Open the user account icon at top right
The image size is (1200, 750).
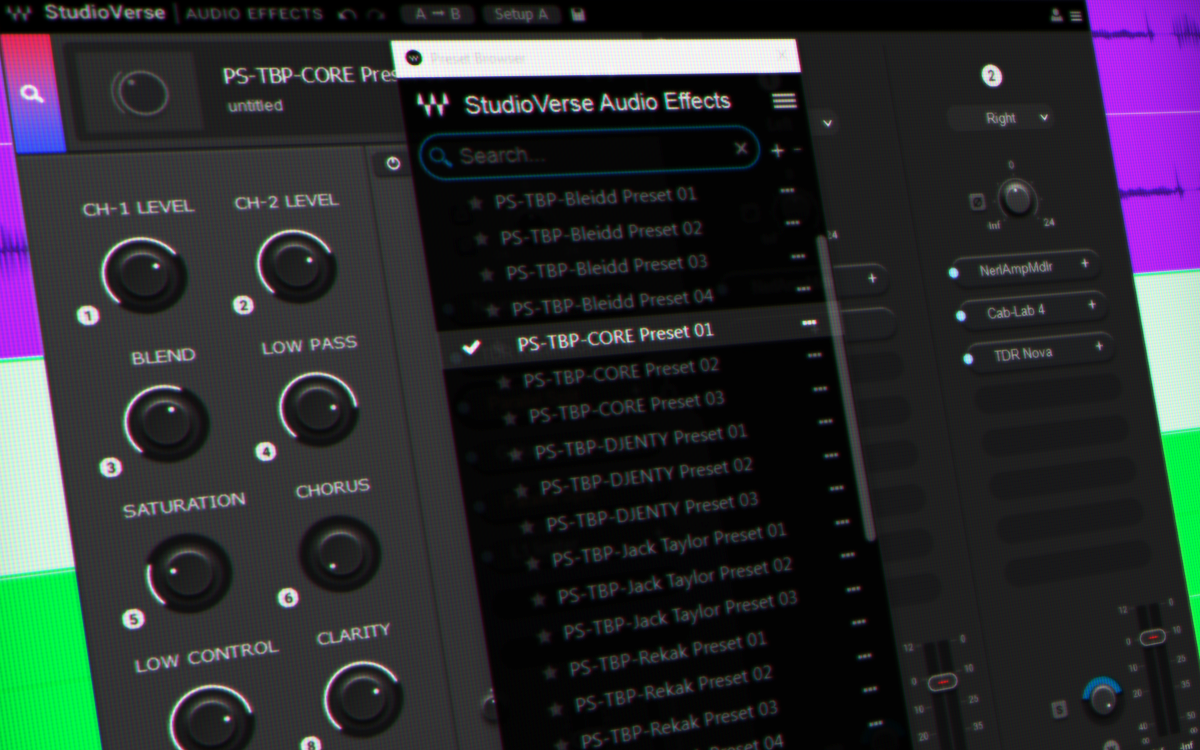pos(1057,15)
